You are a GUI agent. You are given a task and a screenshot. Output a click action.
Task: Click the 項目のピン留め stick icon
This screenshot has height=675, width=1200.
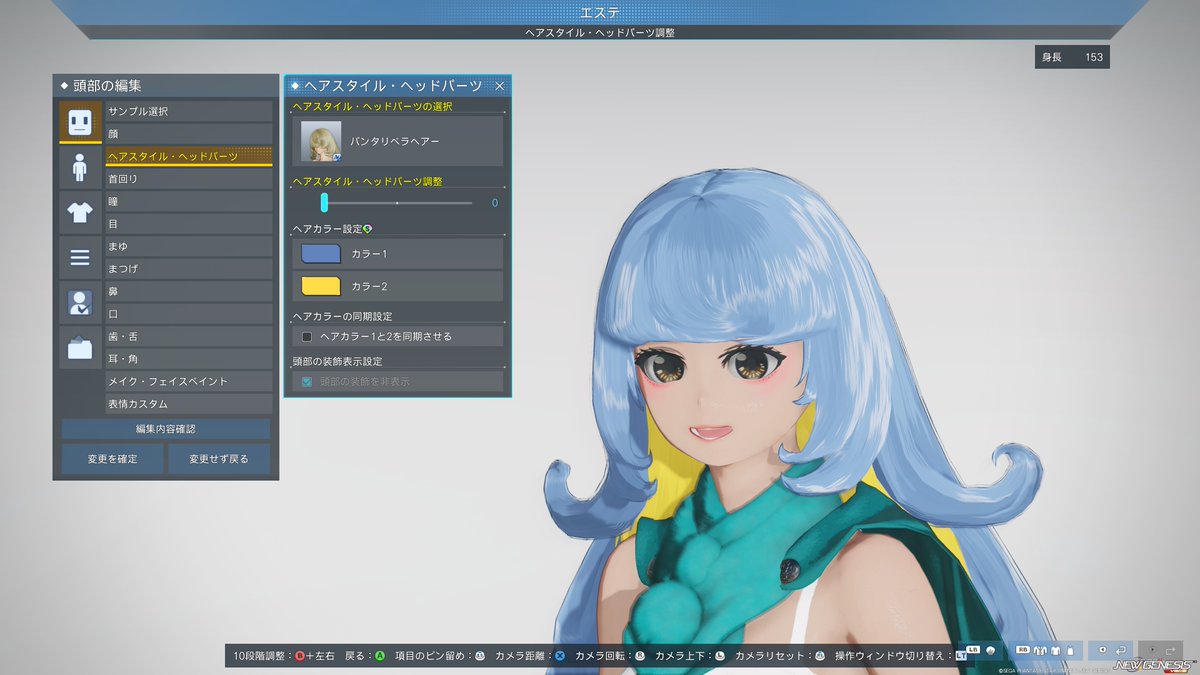(x=479, y=656)
